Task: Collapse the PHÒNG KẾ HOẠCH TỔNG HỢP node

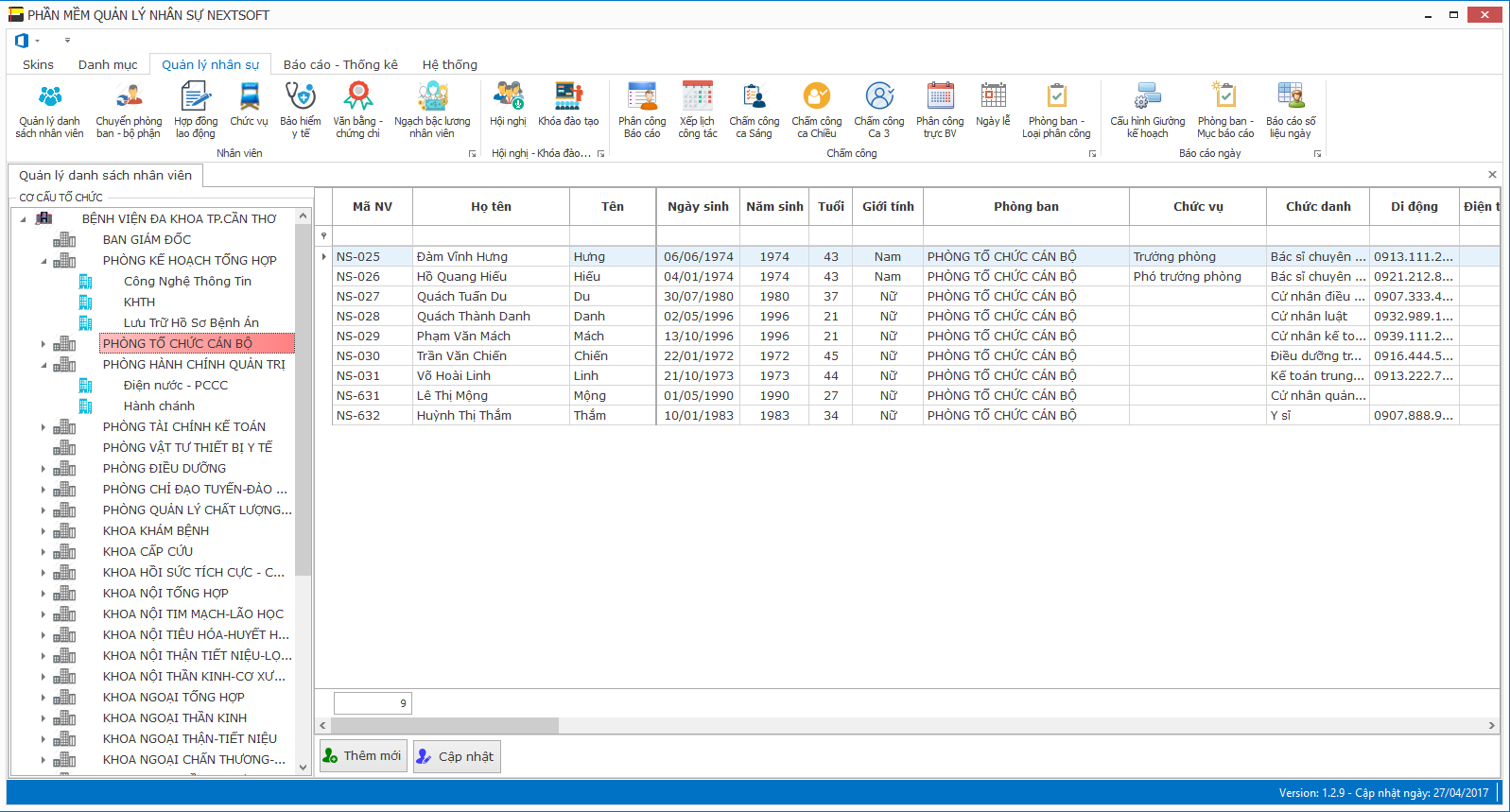Action: pyautogui.click(x=43, y=261)
